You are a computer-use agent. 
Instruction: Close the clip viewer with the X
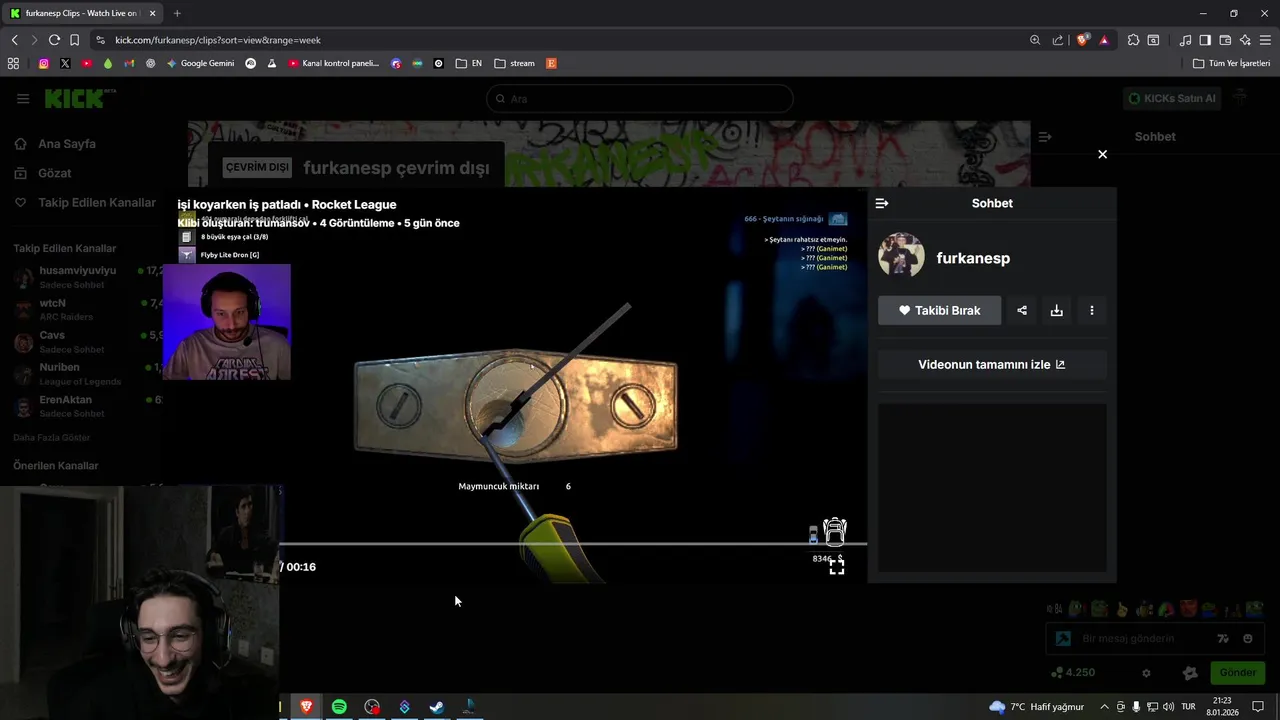pyautogui.click(x=1102, y=154)
